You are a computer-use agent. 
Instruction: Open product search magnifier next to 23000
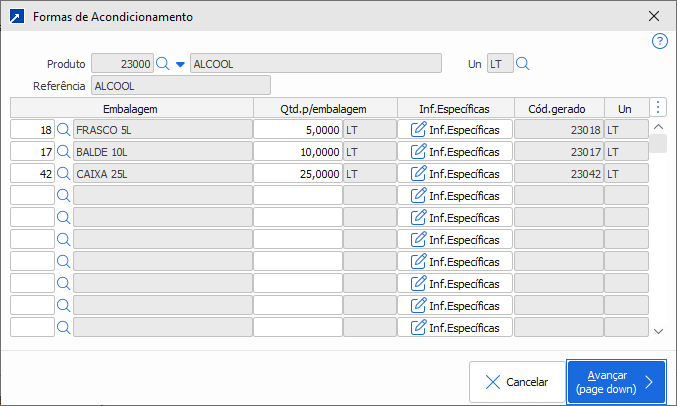point(163,64)
